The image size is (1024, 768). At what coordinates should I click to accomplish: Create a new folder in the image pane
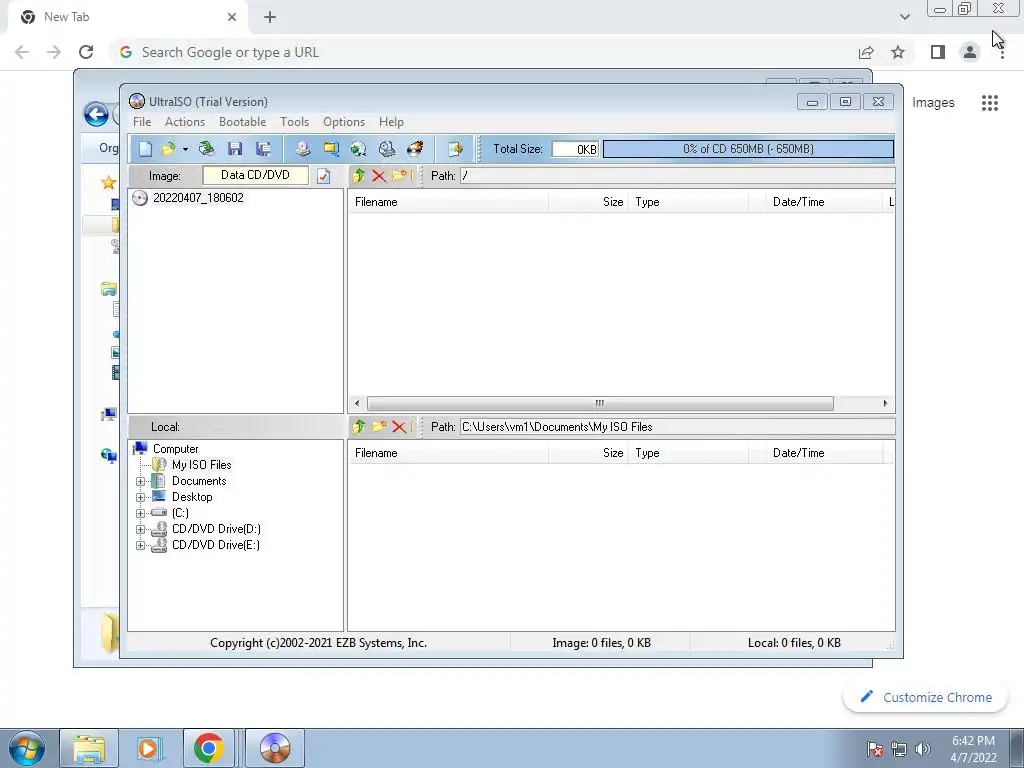coord(399,175)
